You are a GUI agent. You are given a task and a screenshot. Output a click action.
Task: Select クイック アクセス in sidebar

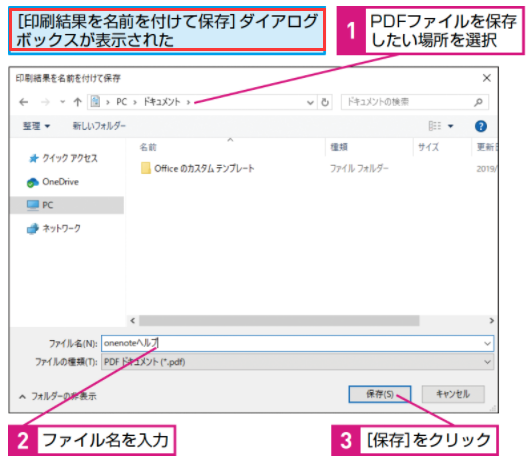coord(63,158)
